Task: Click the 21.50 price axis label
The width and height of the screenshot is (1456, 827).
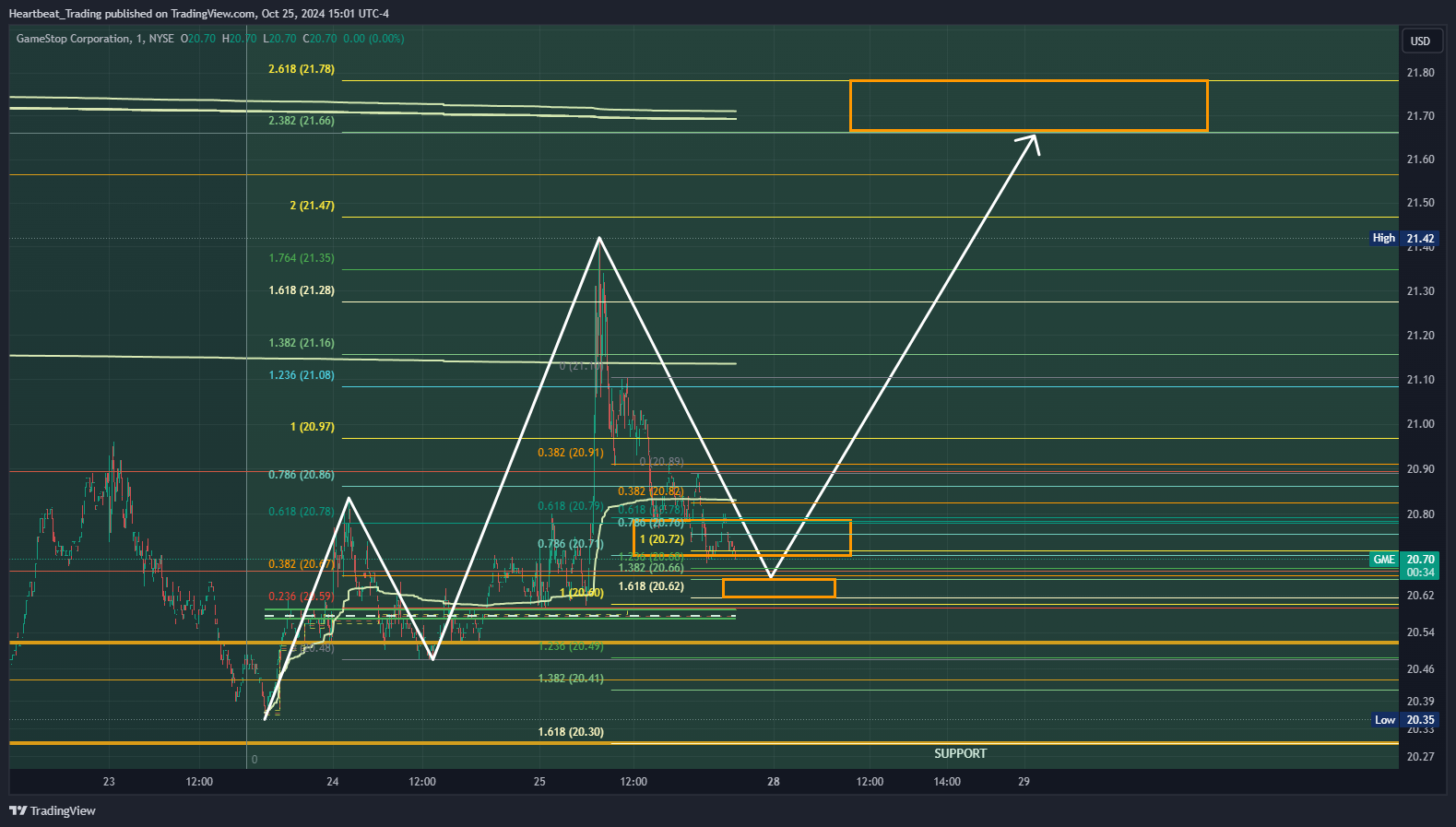Action: coord(1420,203)
